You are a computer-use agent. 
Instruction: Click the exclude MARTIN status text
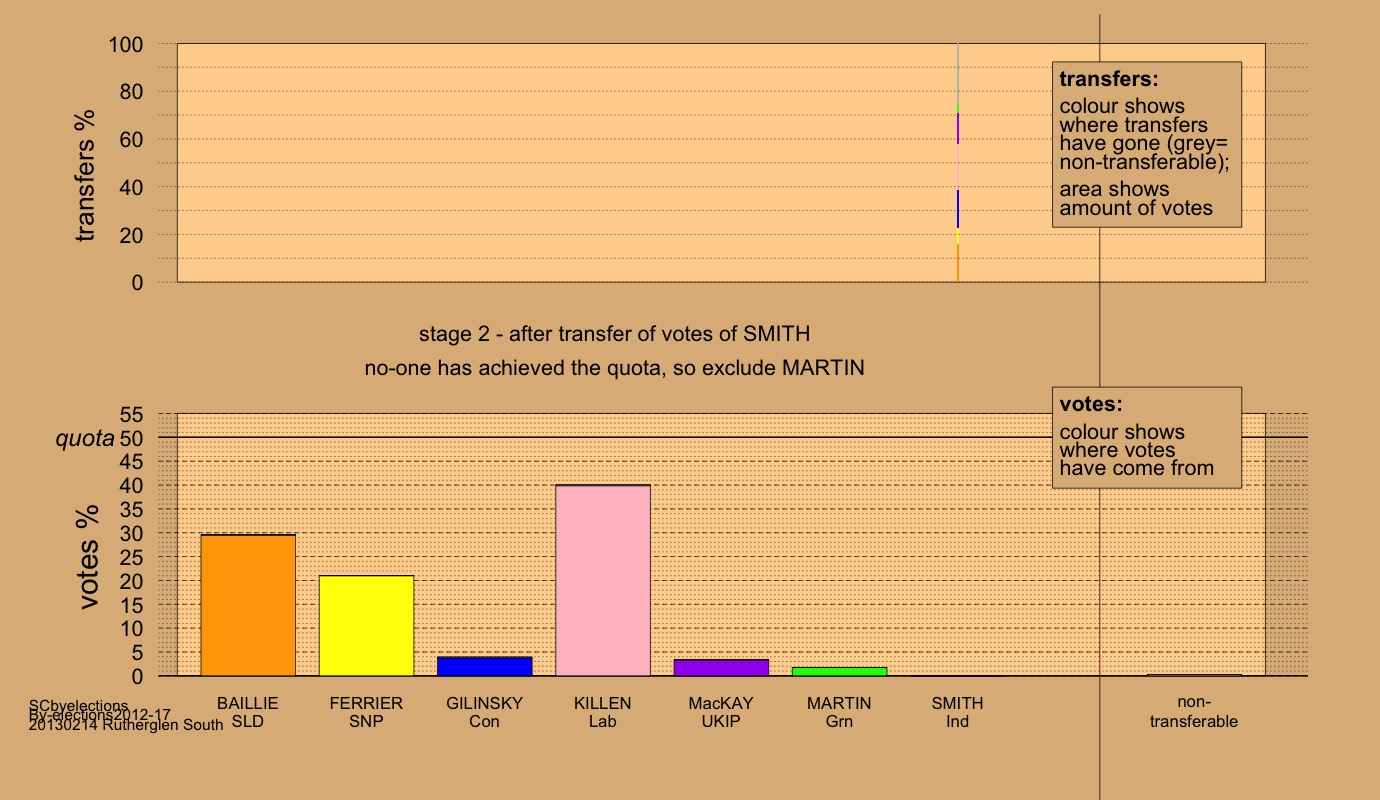pos(614,368)
